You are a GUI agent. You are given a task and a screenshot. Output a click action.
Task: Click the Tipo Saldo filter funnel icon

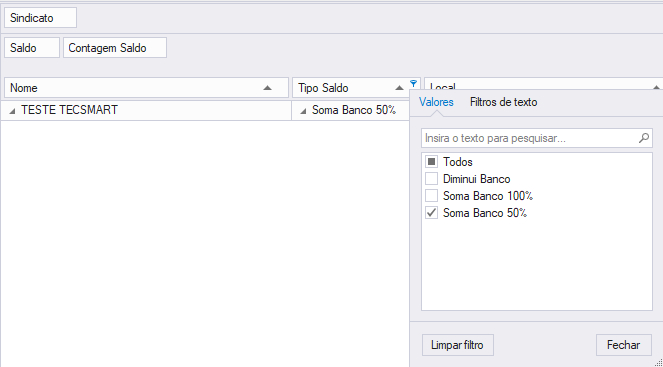point(414,83)
